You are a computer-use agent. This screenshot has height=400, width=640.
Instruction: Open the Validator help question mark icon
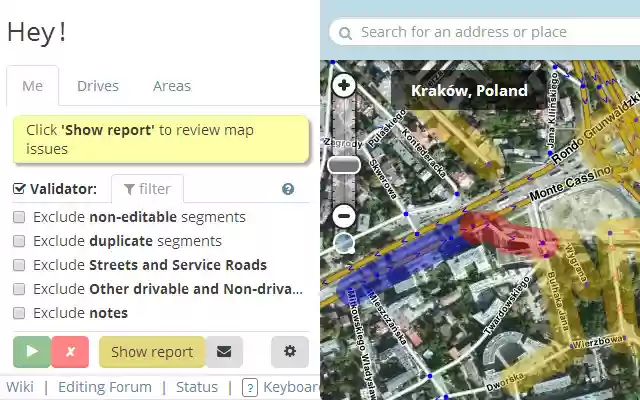point(288,189)
